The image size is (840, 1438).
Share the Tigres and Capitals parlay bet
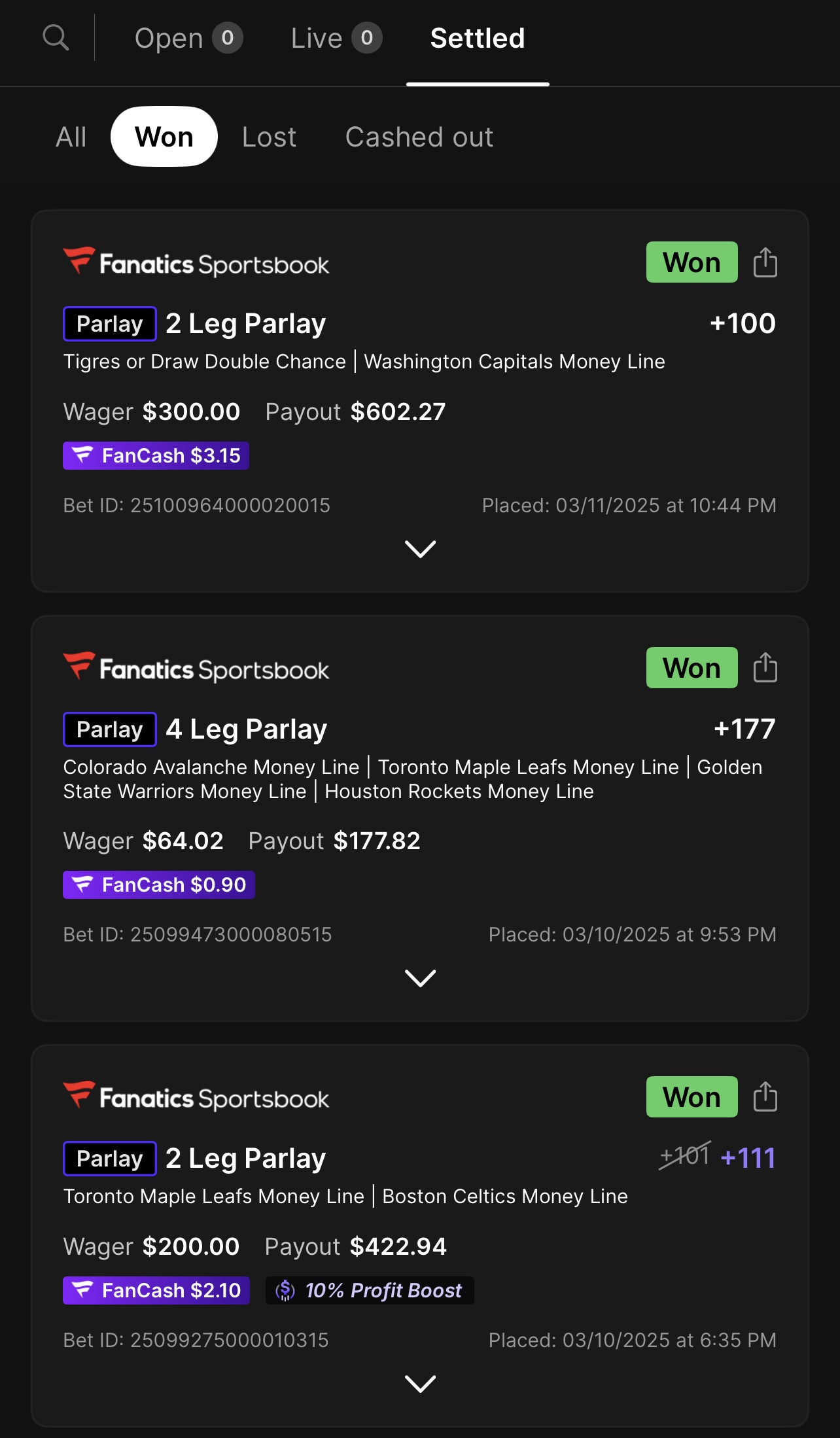pos(765,262)
